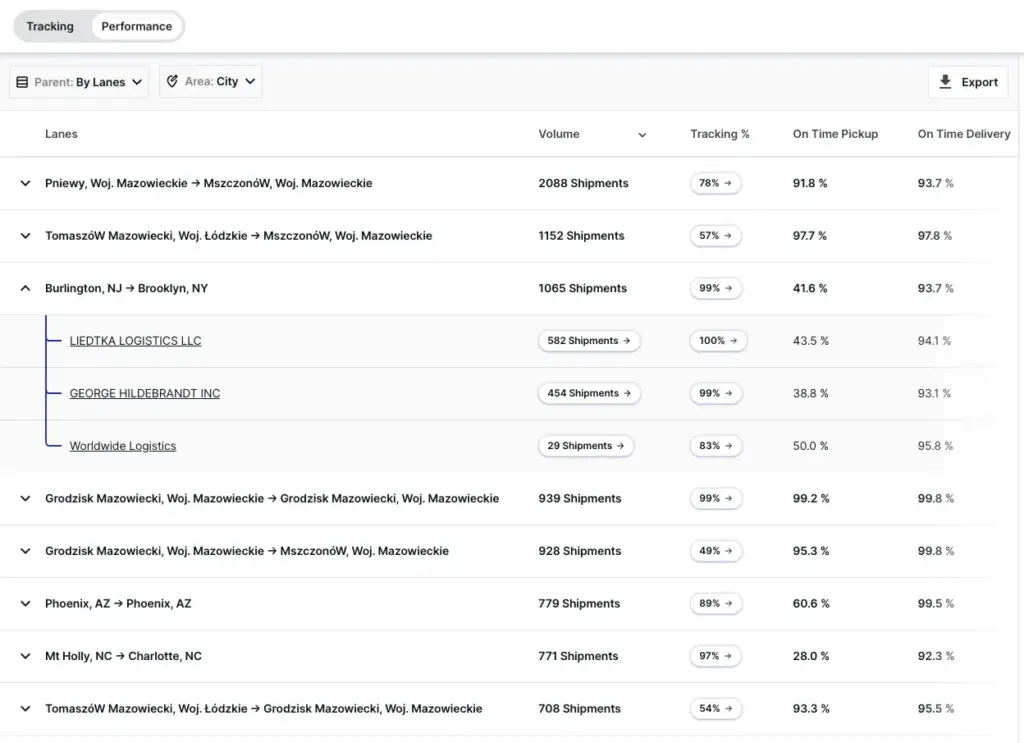
Task: Click the 29 Shipments badge
Action: (585, 446)
